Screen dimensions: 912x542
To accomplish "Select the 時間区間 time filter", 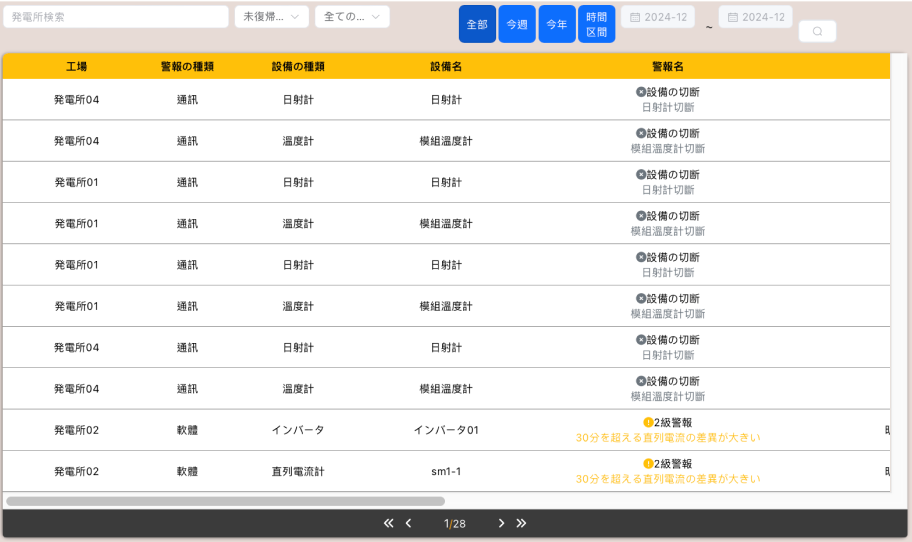I will coord(596,24).
